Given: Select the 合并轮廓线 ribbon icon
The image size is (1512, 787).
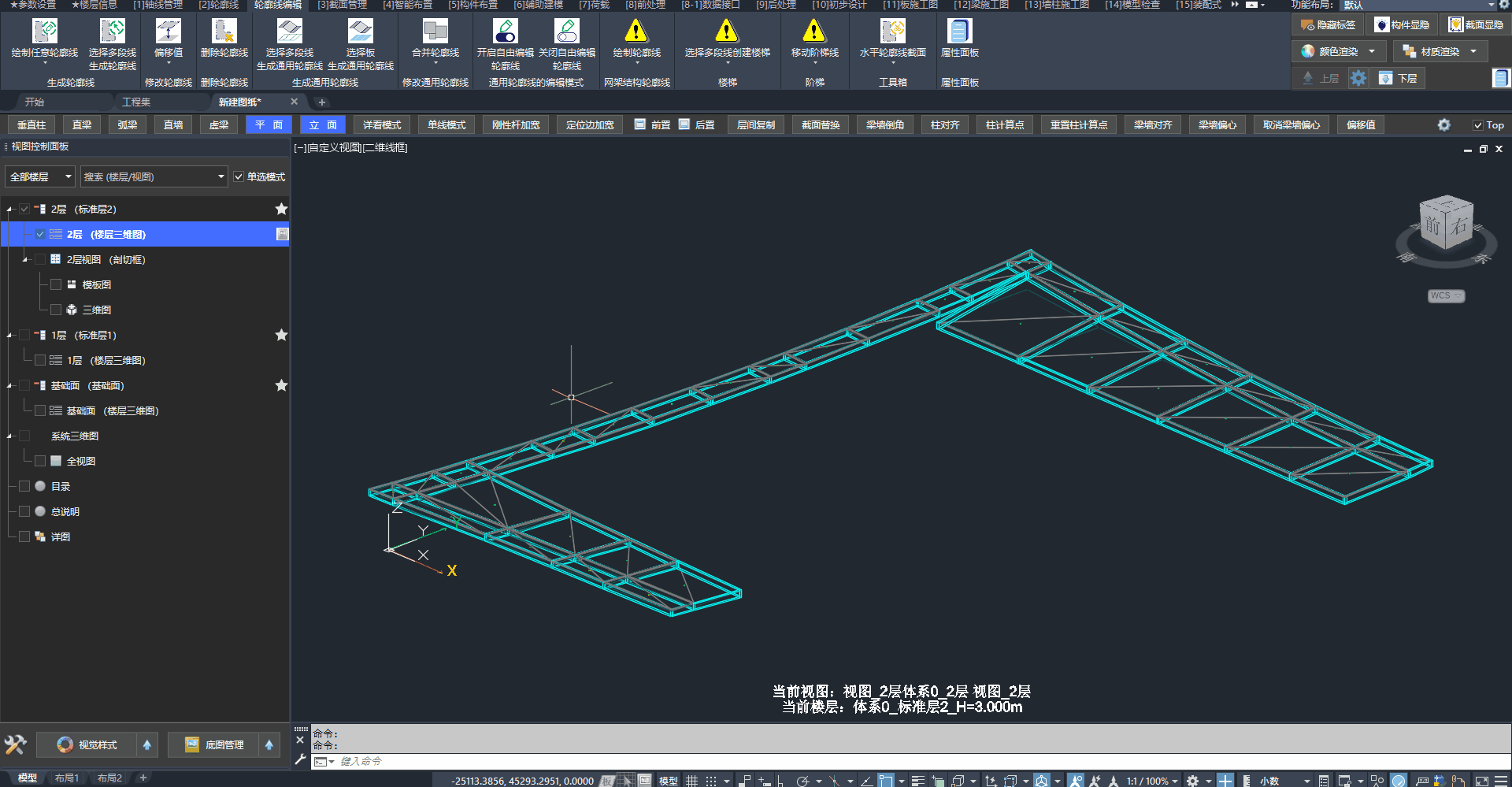Looking at the screenshot, I should (435, 32).
